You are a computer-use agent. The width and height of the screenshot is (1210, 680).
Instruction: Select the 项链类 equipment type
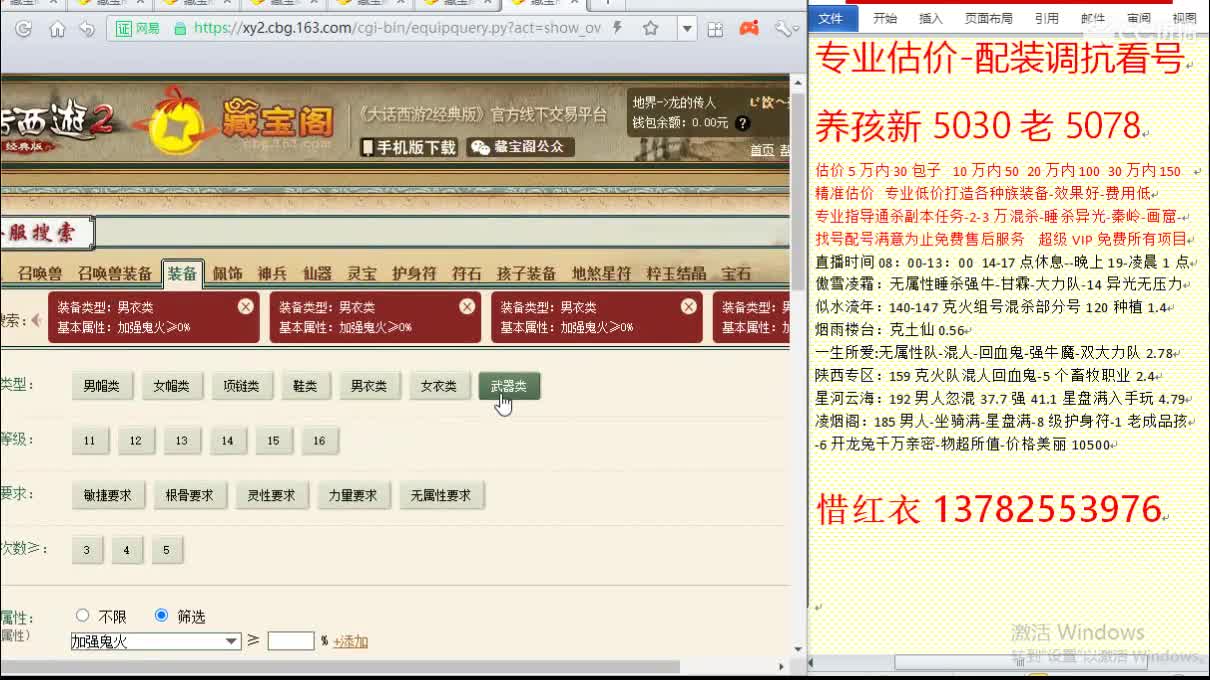coord(242,386)
